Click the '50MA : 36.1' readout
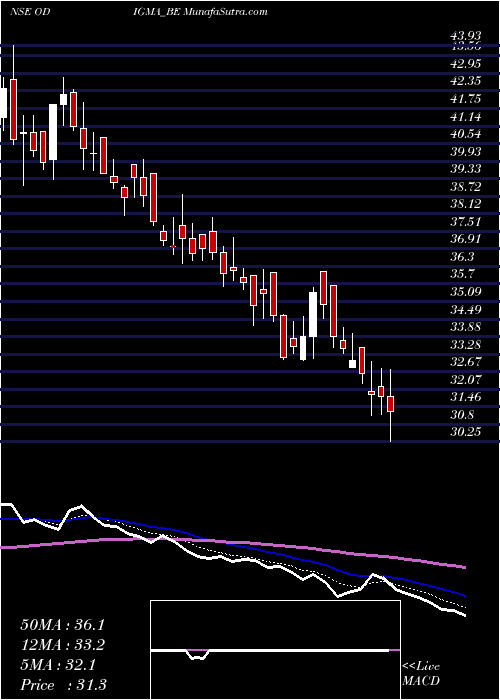Image resolution: width=500 pixels, height=700 pixels. click(62, 625)
